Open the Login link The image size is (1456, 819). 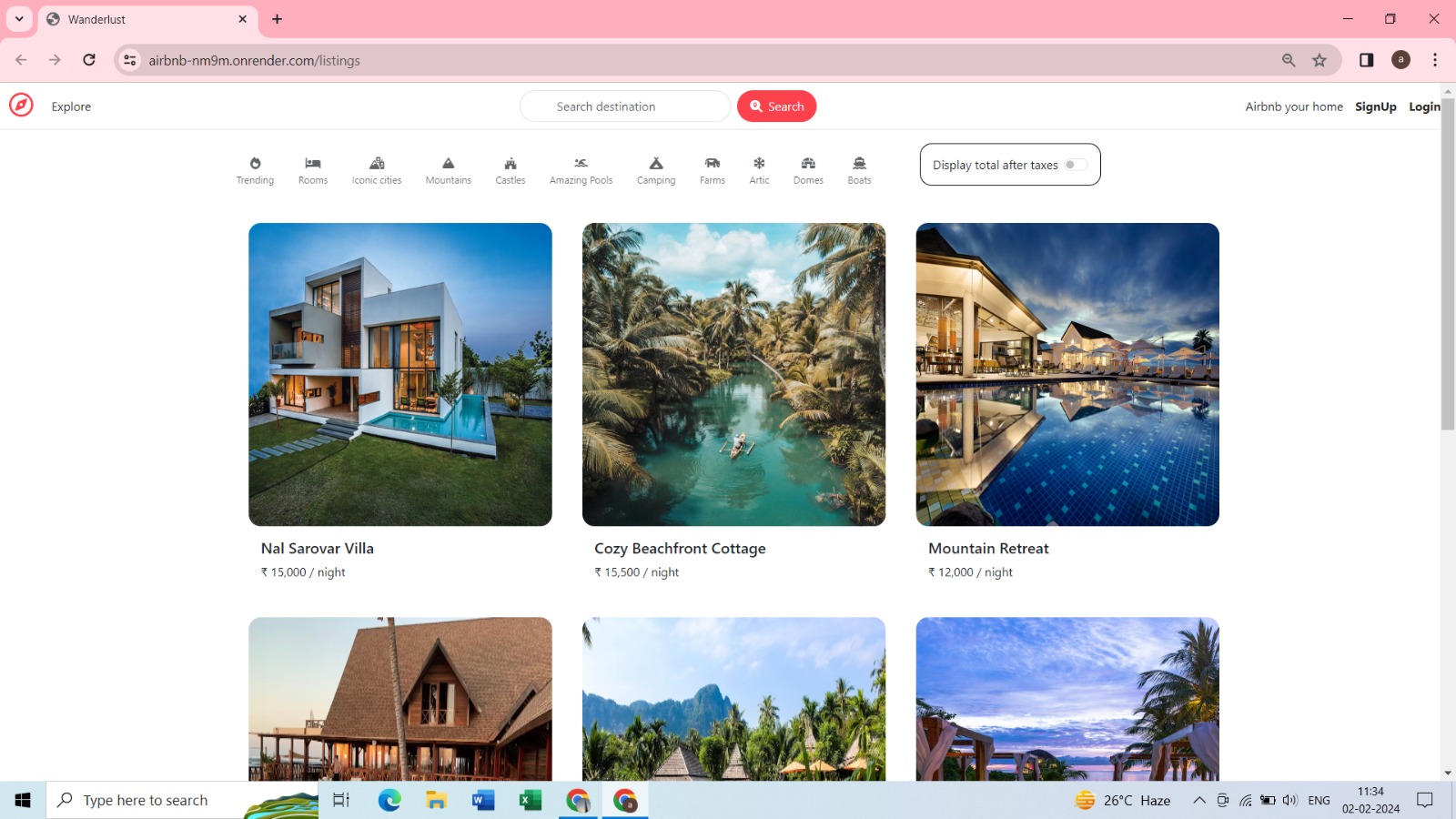coord(1424,106)
